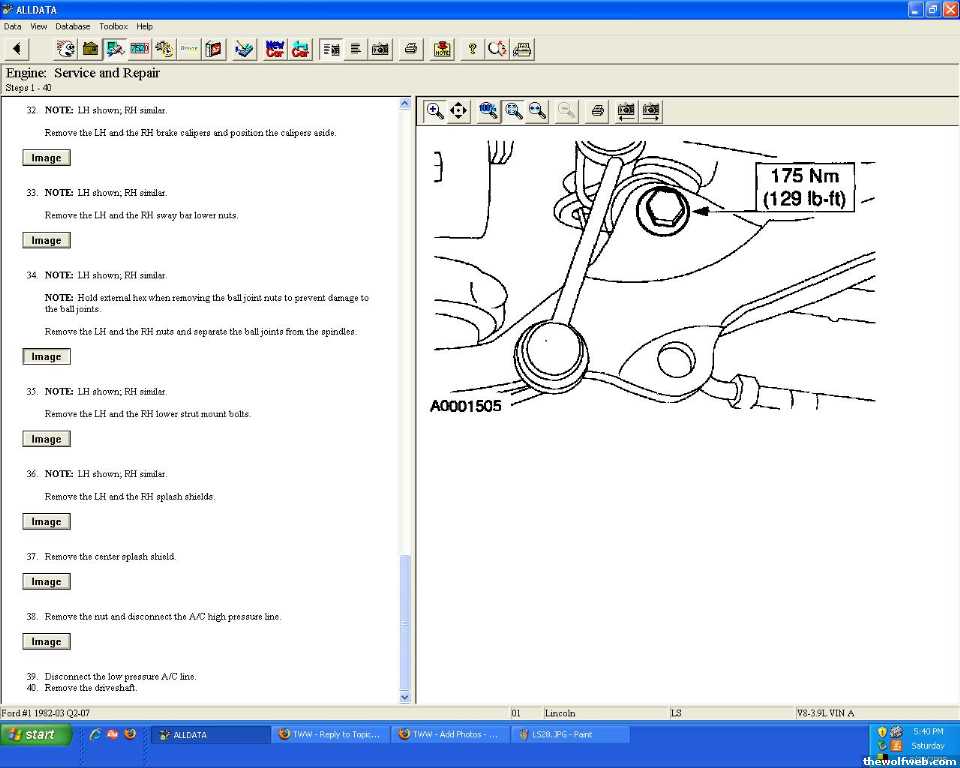Click the printer icon in main toolbar
This screenshot has height=768, width=960.
(410, 48)
